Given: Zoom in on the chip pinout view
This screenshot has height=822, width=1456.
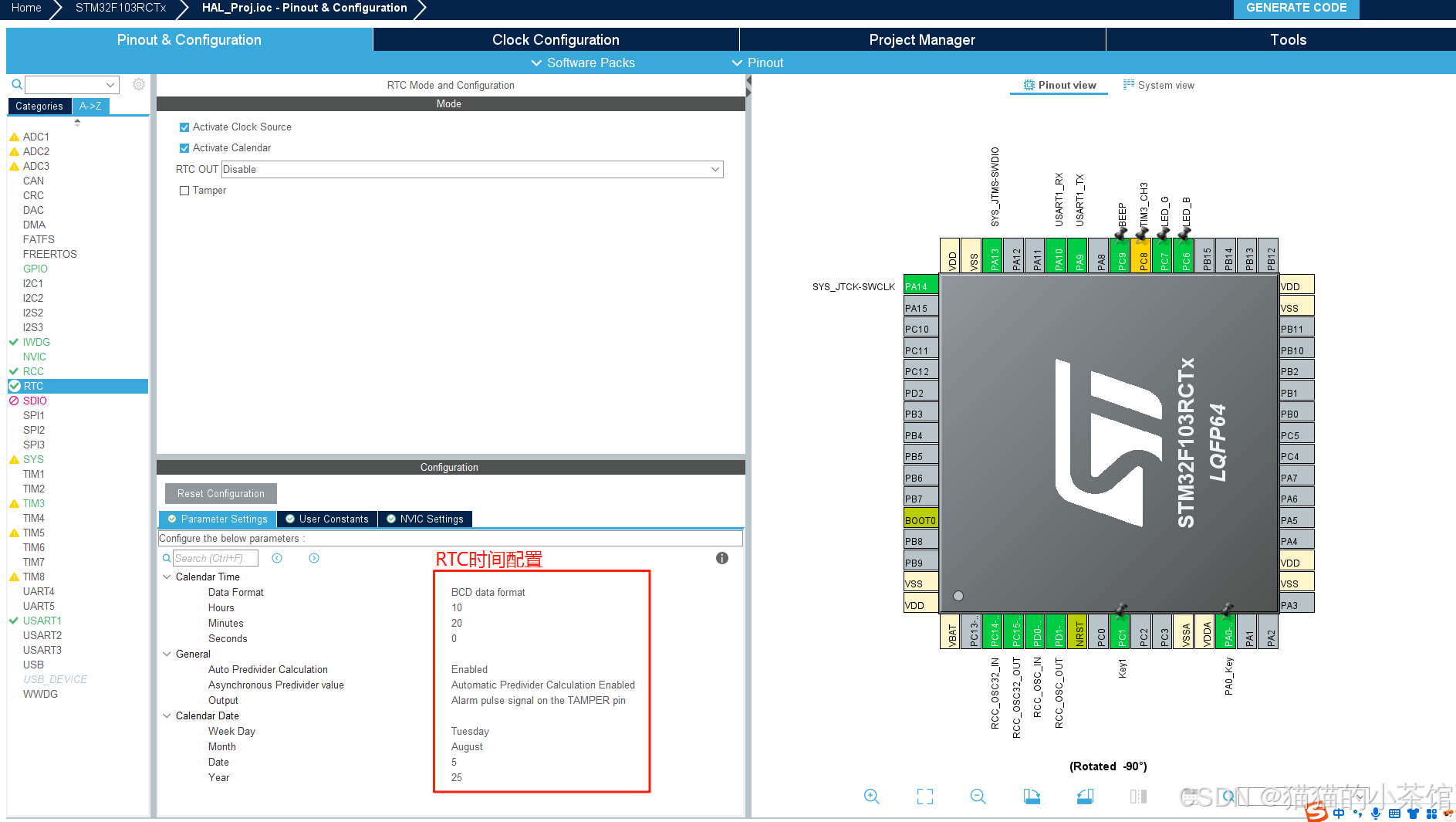Looking at the screenshot, I should pyautogui.click(x=872, y=797).
